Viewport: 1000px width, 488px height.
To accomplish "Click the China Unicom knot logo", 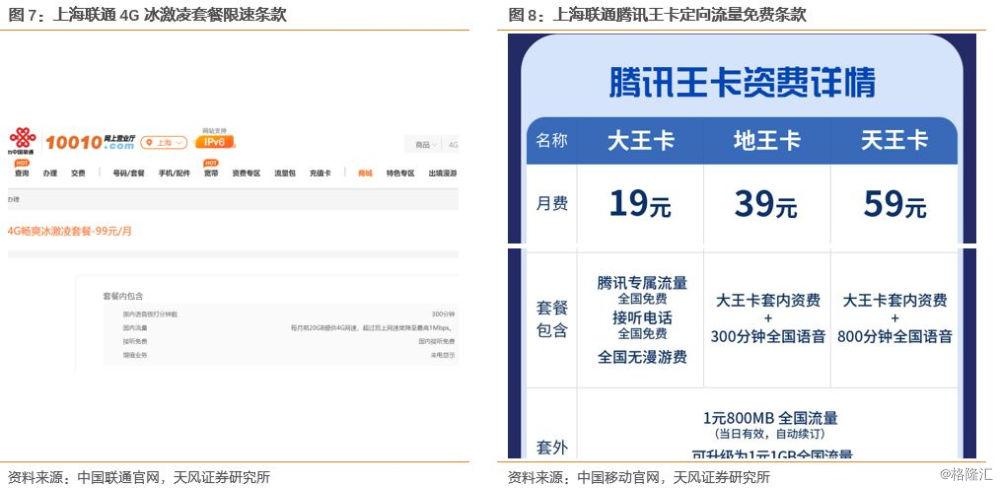I will pyautogui.click(x=22, y=139).
